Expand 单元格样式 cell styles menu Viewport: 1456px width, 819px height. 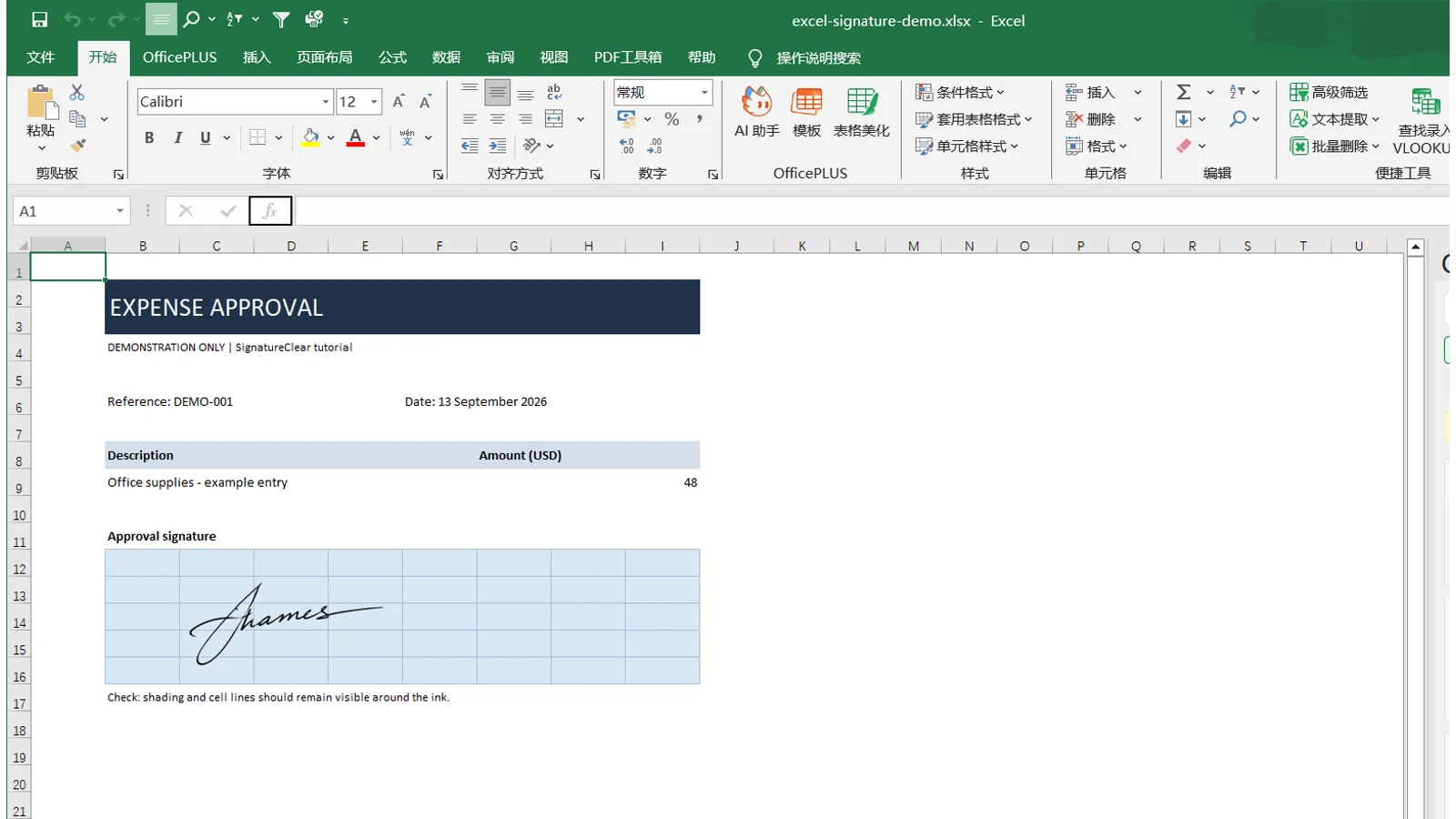[966, 146]
